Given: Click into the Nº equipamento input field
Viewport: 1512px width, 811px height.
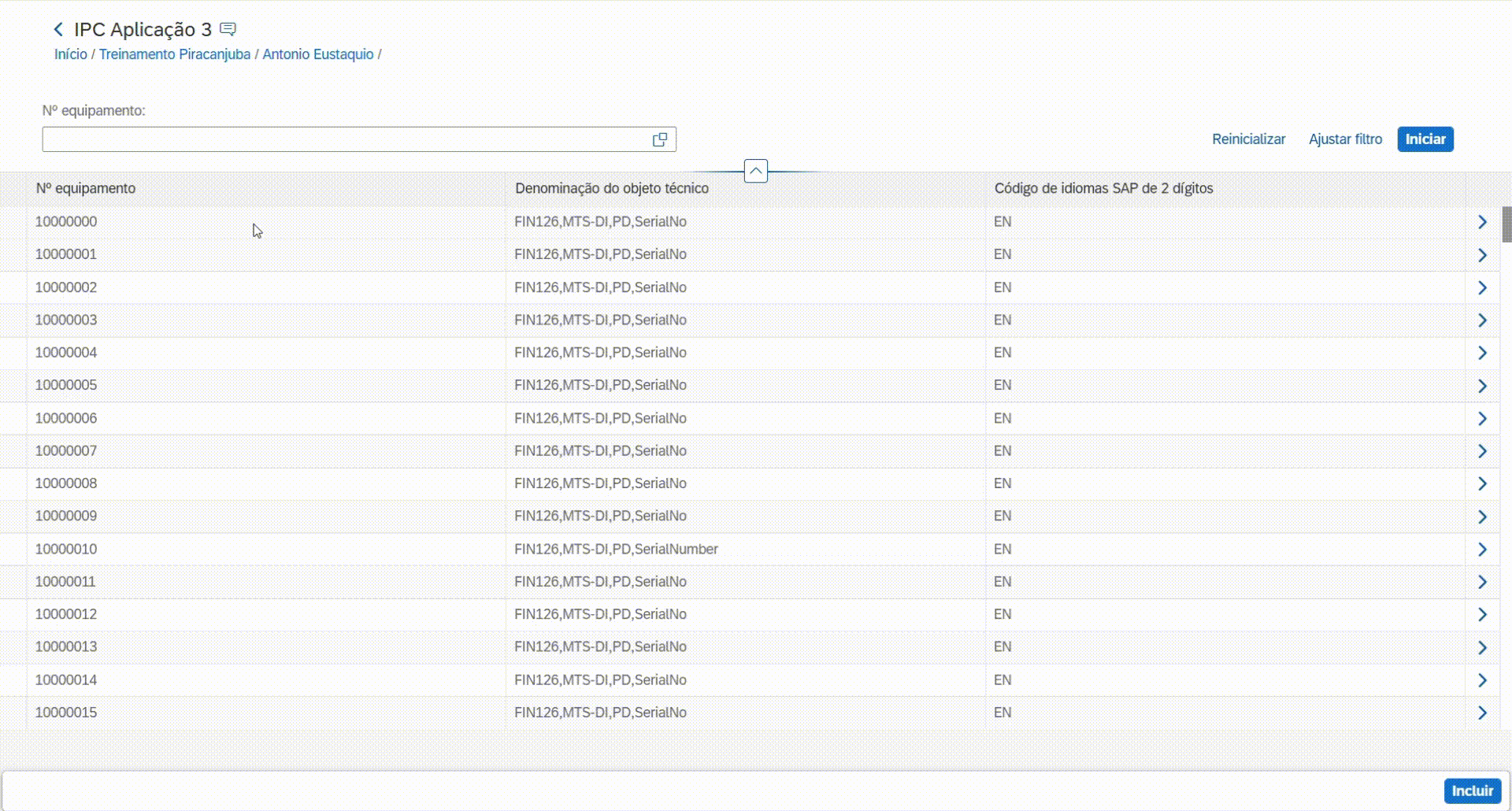Looking at the screenshot, I should click(343, 139).
